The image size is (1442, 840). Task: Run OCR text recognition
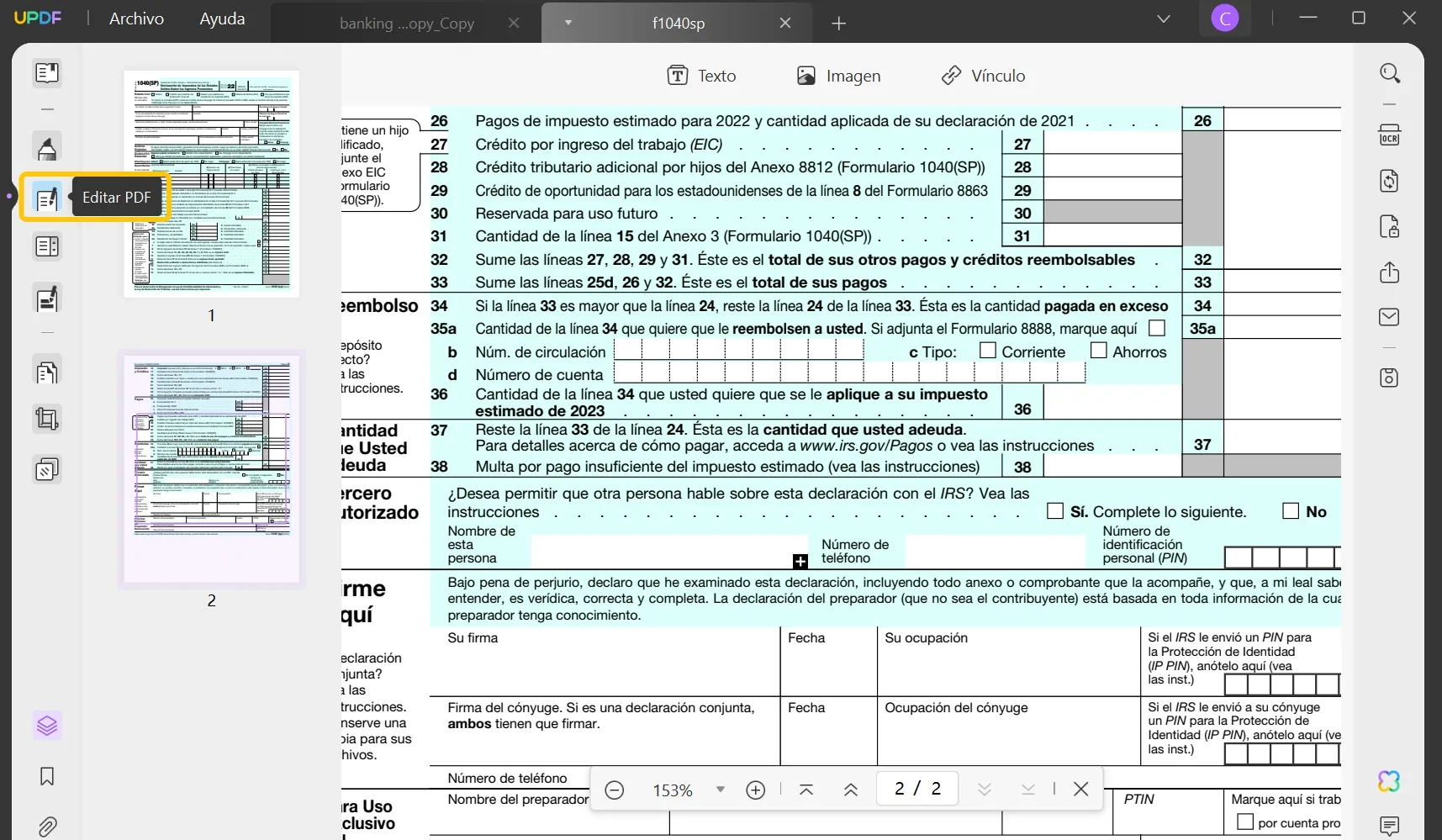tap(1390, 135)
